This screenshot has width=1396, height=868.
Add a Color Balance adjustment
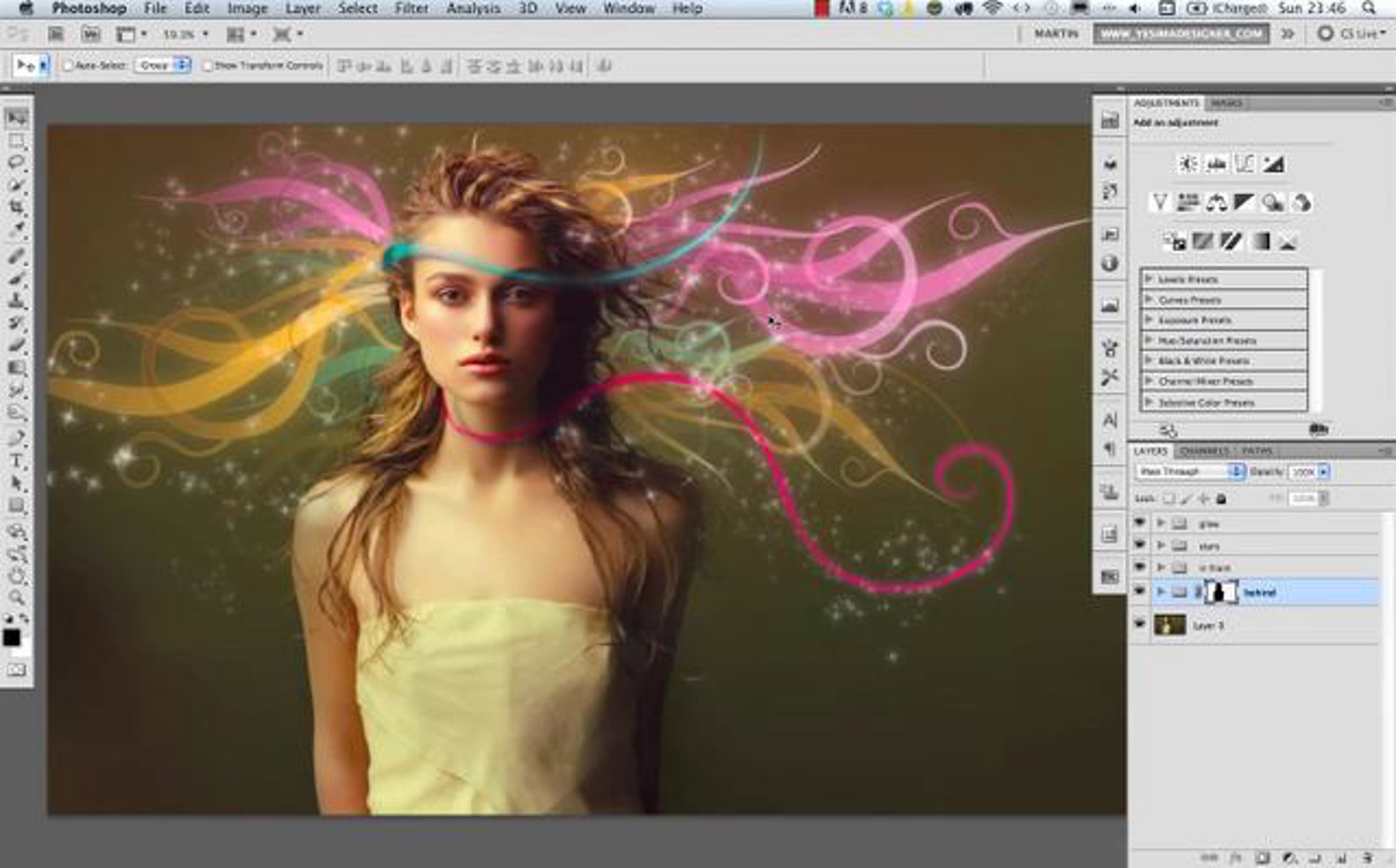click(x=1216, y=203)
